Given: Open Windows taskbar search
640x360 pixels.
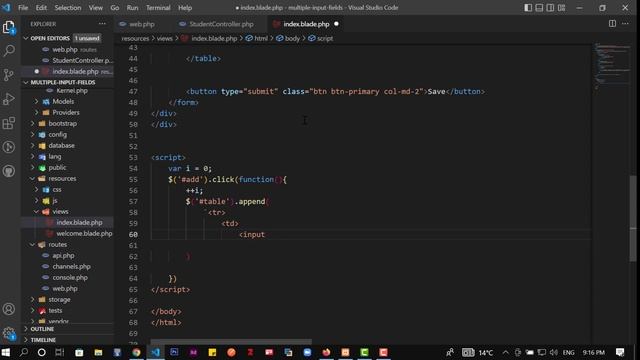Looking at the screenshot, I should click(x=24, y=352).
